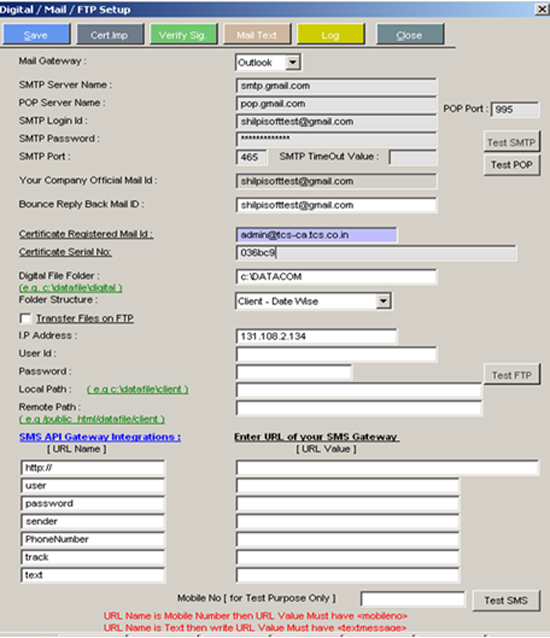Focus the Digital File Folder field

coord(336,277)
